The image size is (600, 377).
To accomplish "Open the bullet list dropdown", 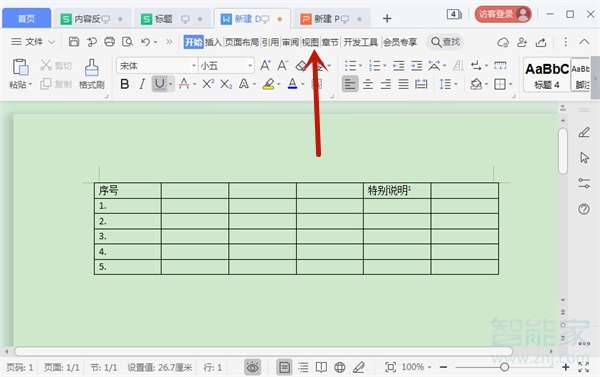I will coord(360,66).
